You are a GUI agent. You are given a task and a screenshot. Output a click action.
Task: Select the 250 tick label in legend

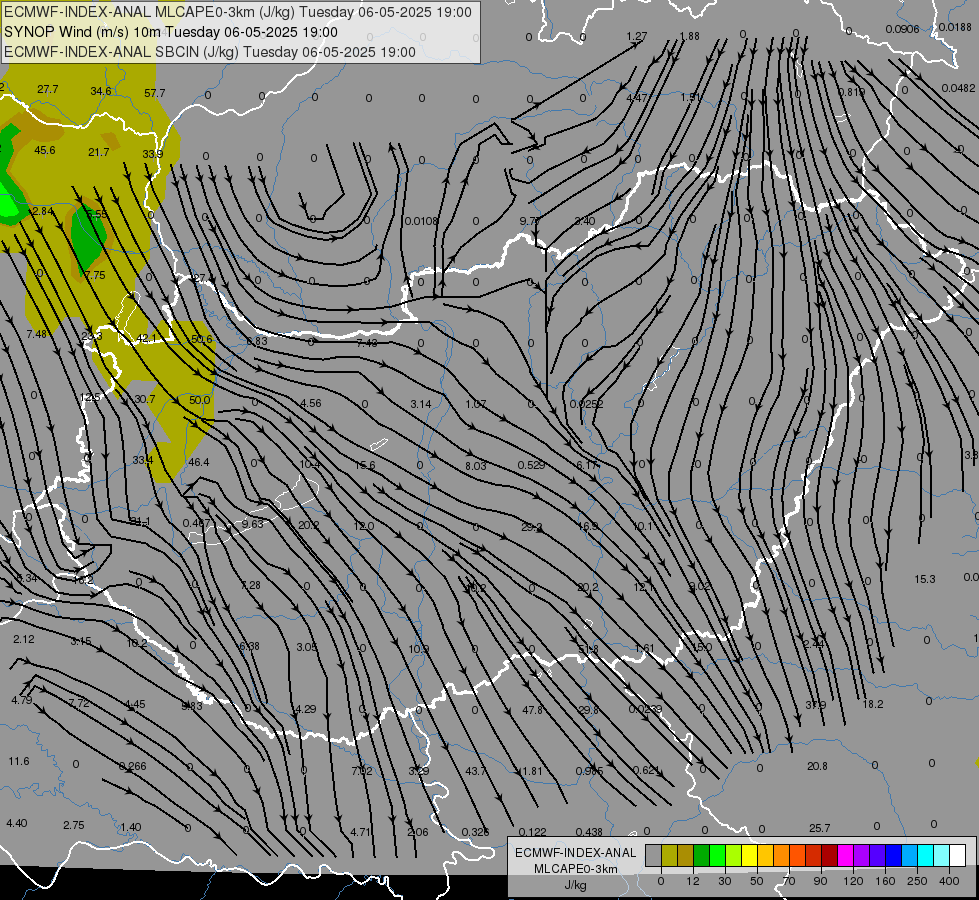click(917, 881)
